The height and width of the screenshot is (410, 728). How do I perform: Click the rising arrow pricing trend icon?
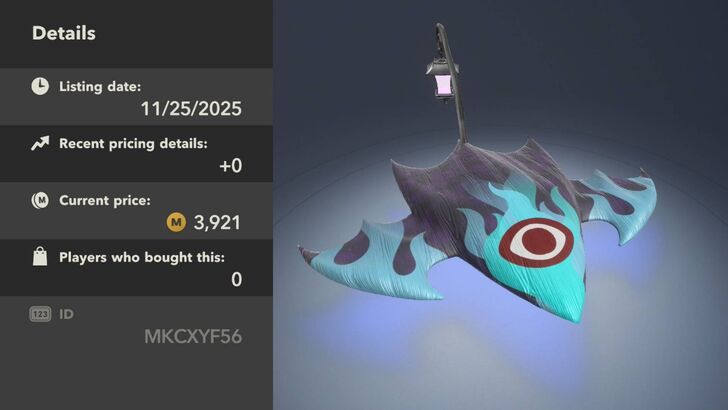click(x=40, y=143)
